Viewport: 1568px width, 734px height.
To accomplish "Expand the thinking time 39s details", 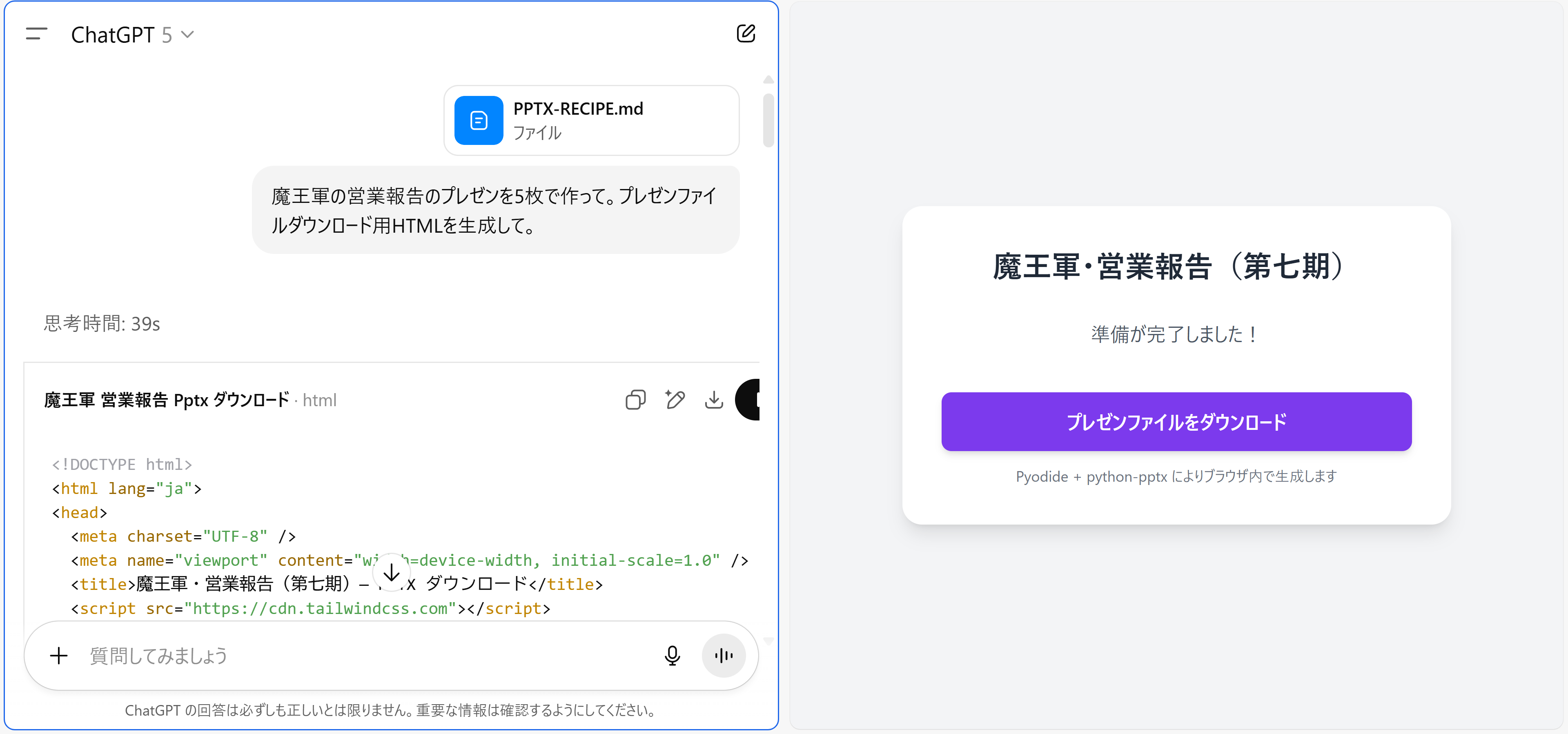I will point(102,324).
